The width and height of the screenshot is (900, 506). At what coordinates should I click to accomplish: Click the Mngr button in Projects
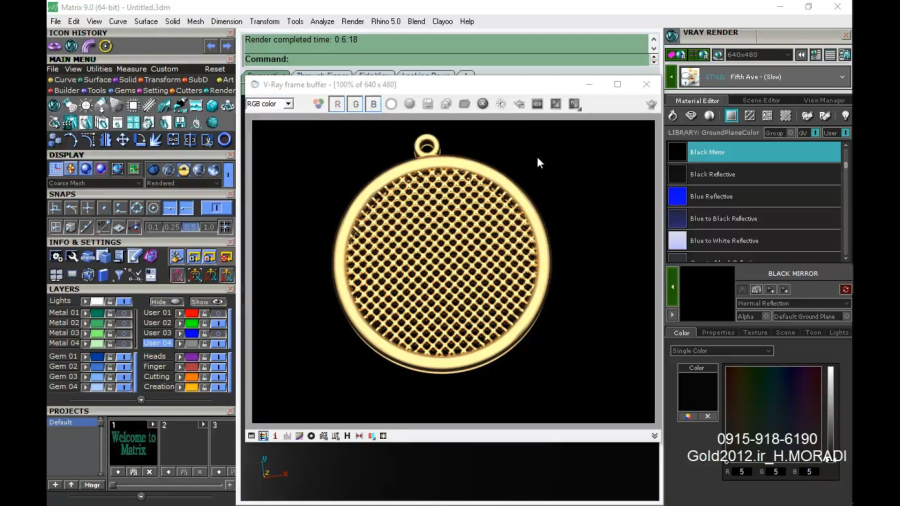92,485
